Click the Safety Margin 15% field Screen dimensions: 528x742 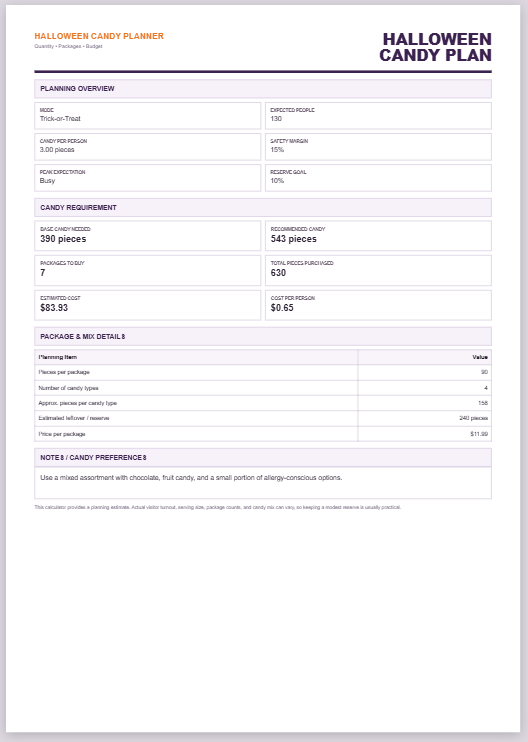[x=378, y=147]
